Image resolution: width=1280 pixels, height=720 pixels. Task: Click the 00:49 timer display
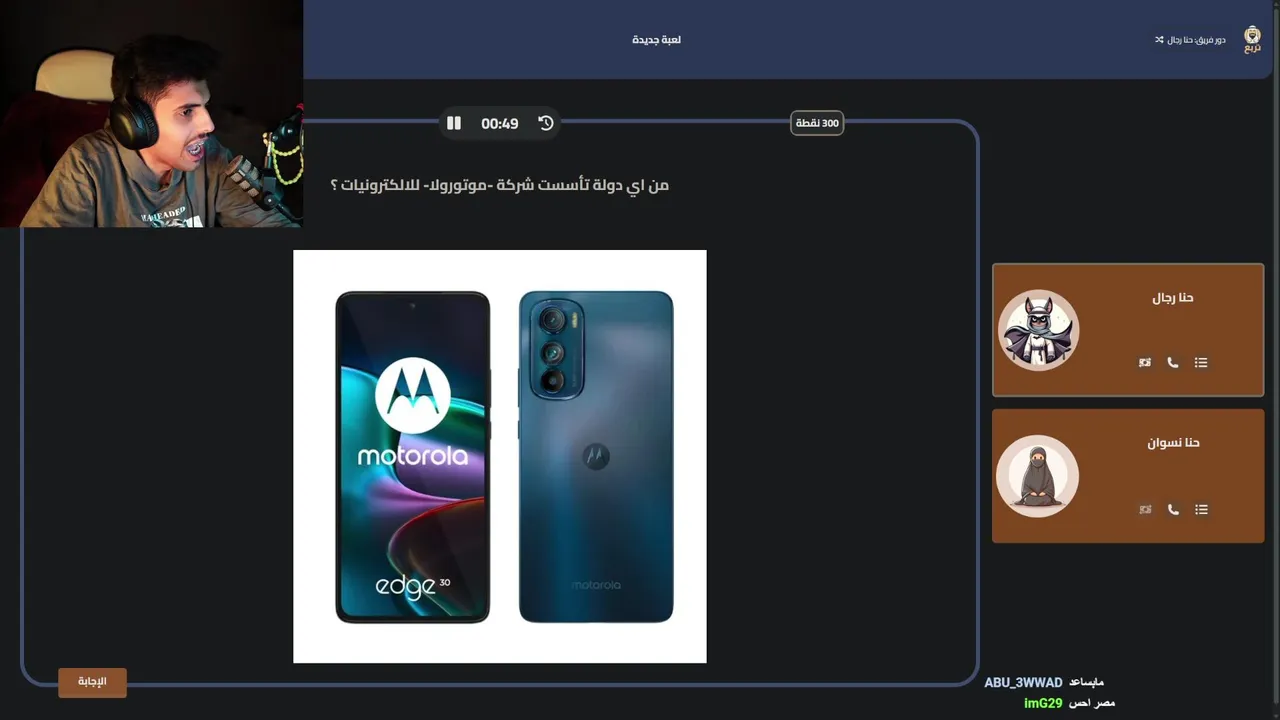coord(499,123)
